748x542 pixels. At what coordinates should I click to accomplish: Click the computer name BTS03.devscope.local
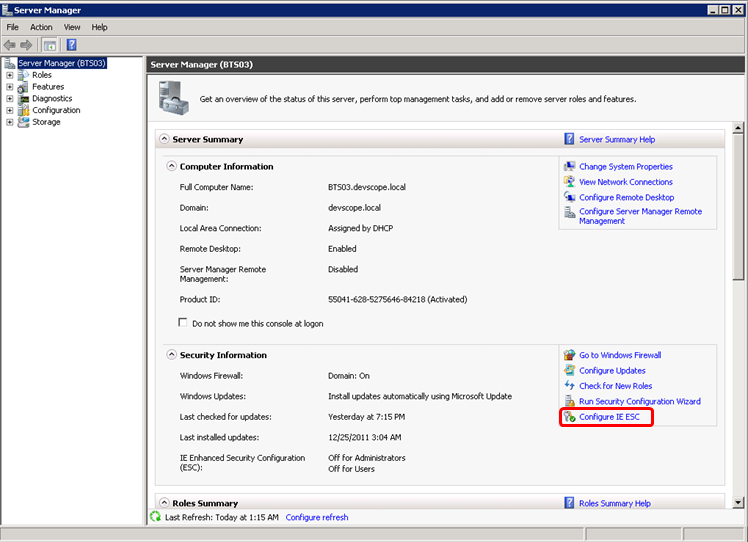coord(366,187)
